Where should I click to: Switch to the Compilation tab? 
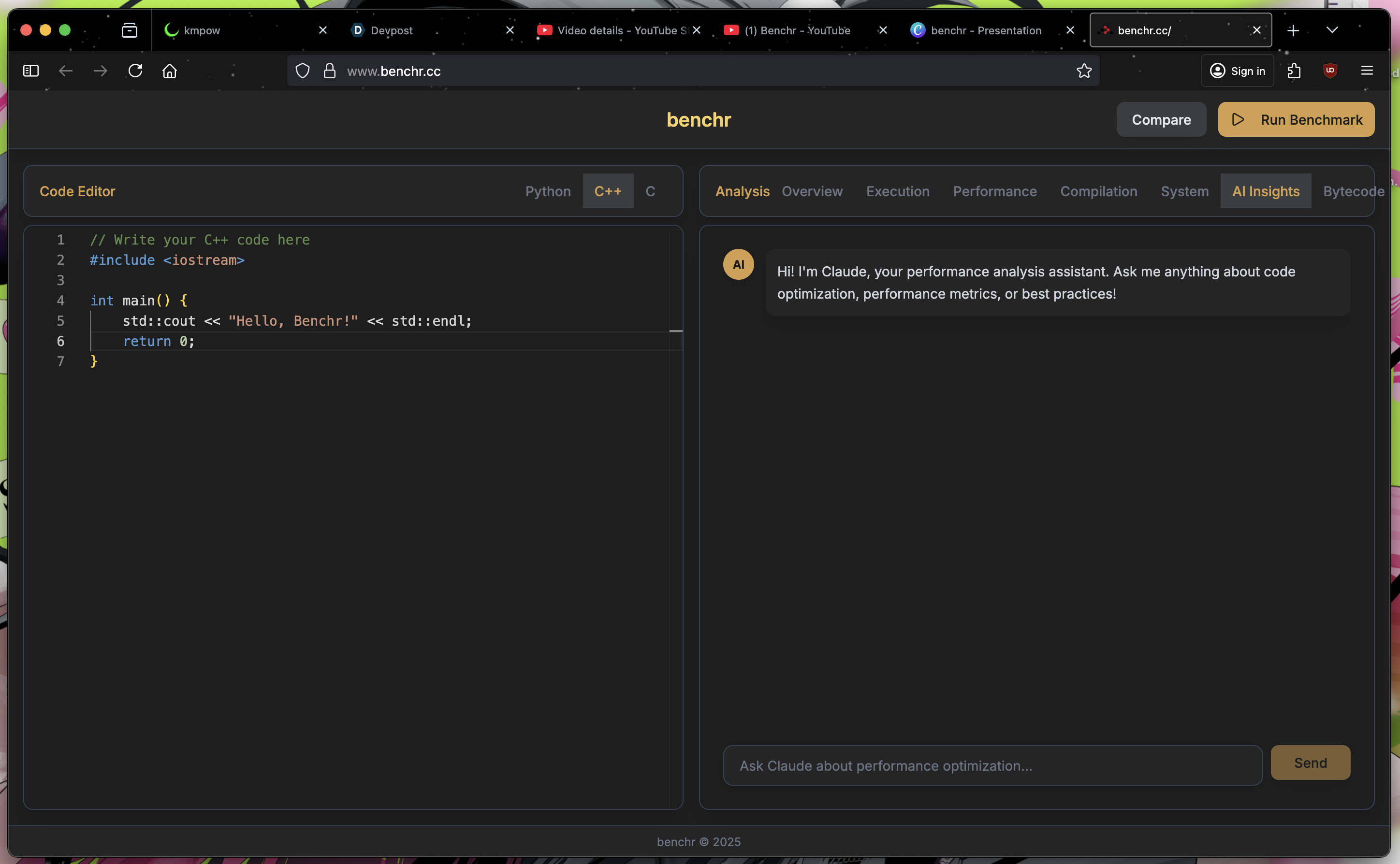(1098, 191)
